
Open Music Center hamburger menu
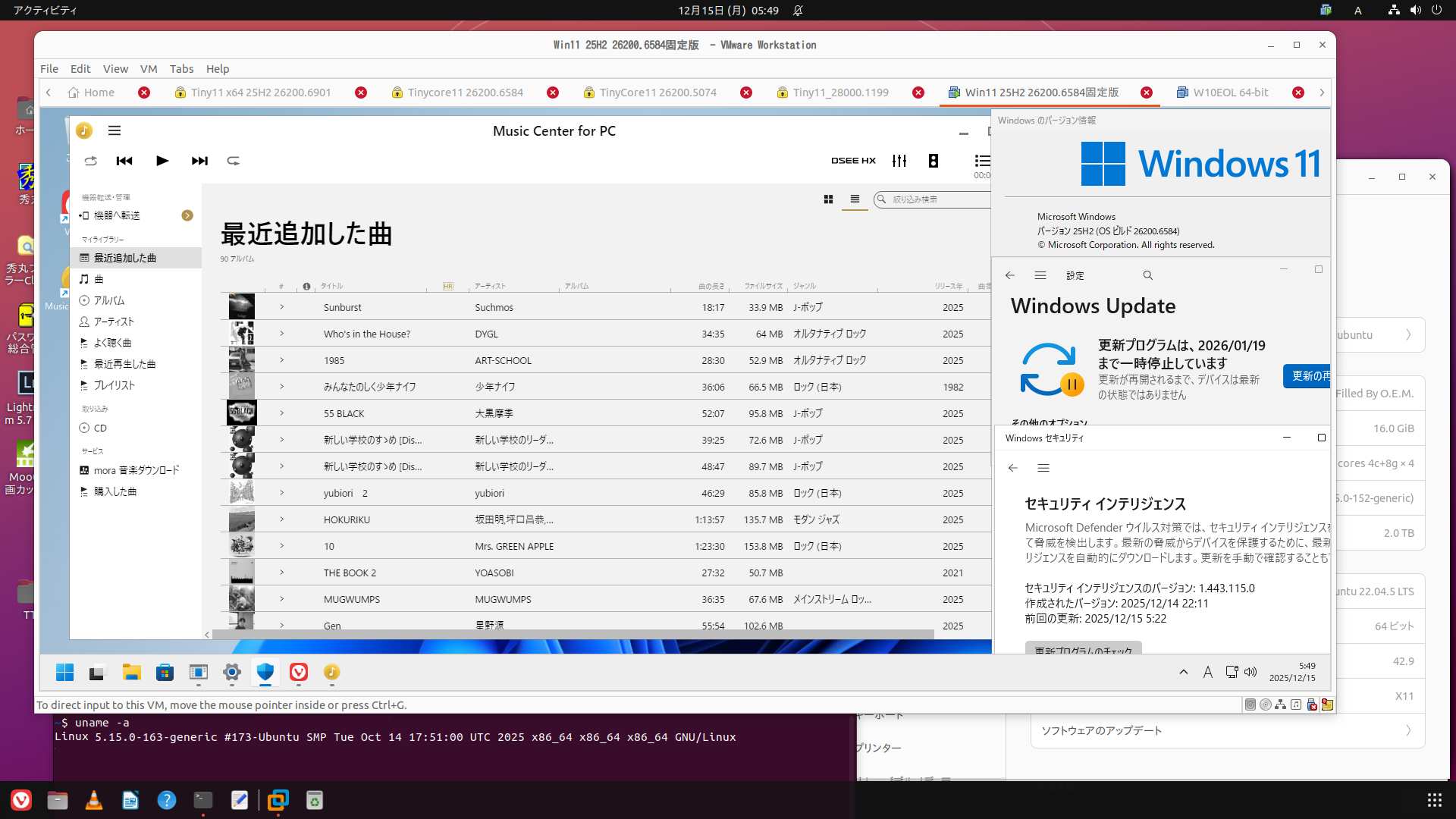coord(115,130)
